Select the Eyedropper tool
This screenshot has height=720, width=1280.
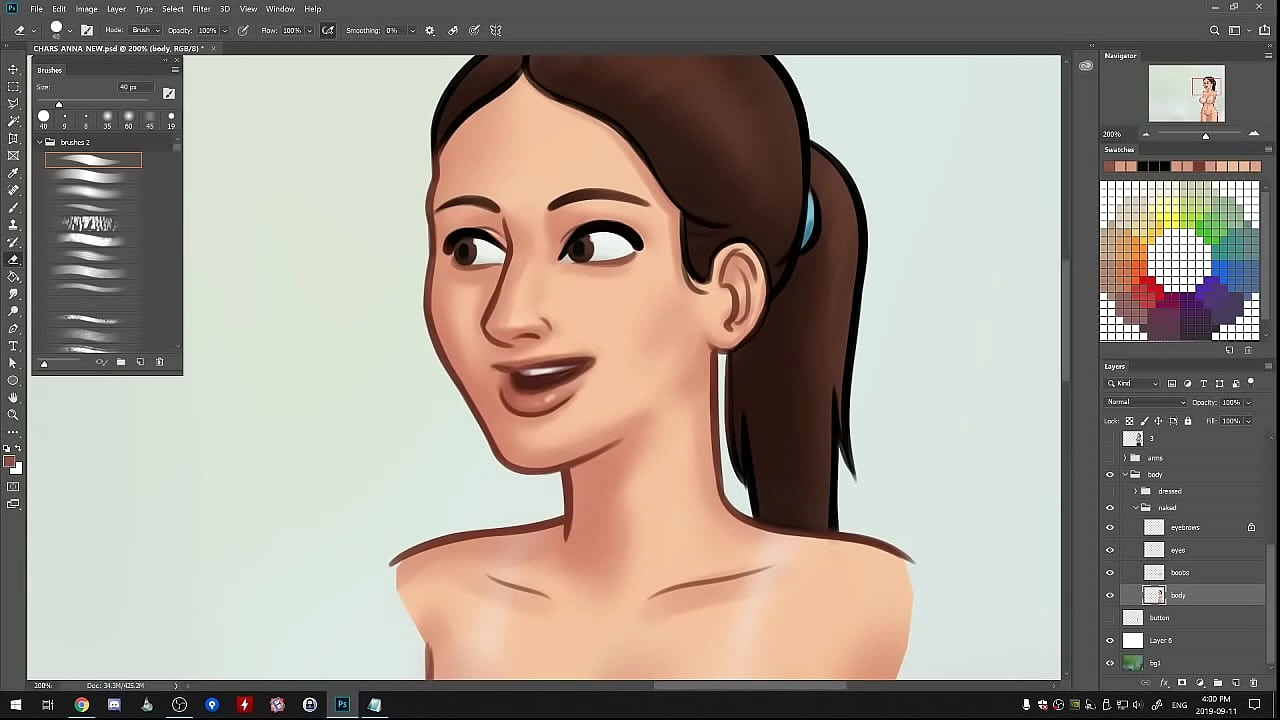tap(13, 173)
